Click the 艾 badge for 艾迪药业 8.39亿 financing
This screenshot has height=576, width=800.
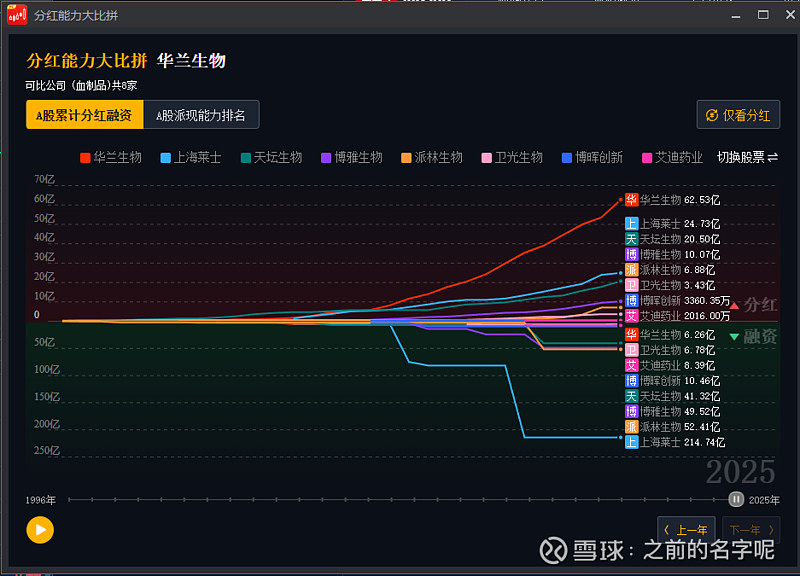pyautogui.click(x=632, y=365)
